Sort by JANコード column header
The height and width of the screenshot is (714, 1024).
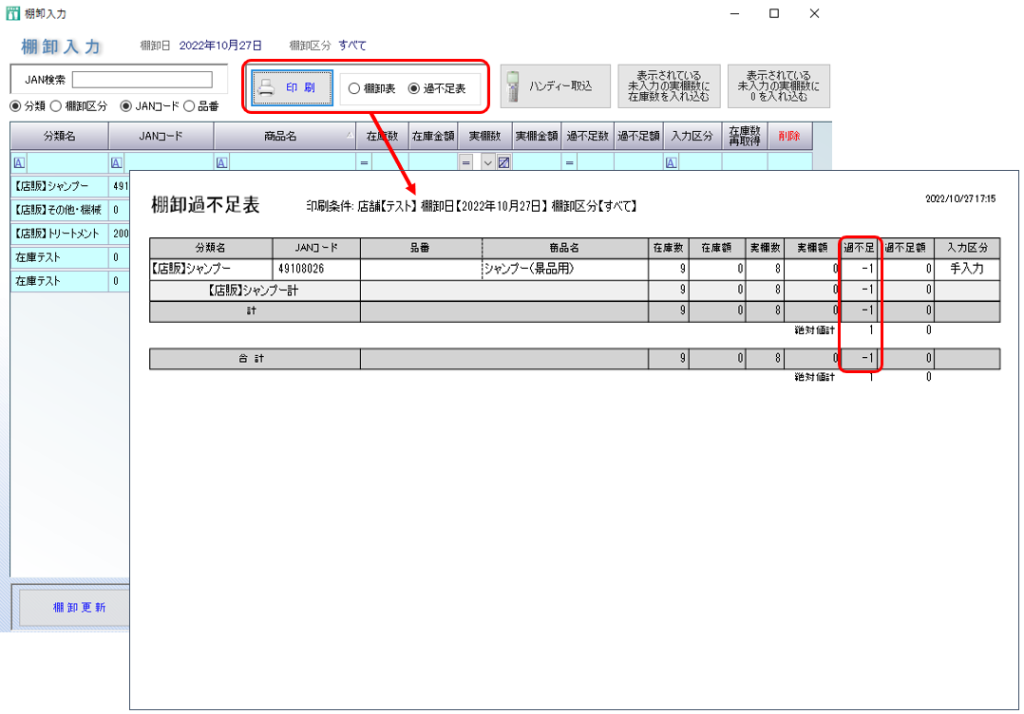161,136
